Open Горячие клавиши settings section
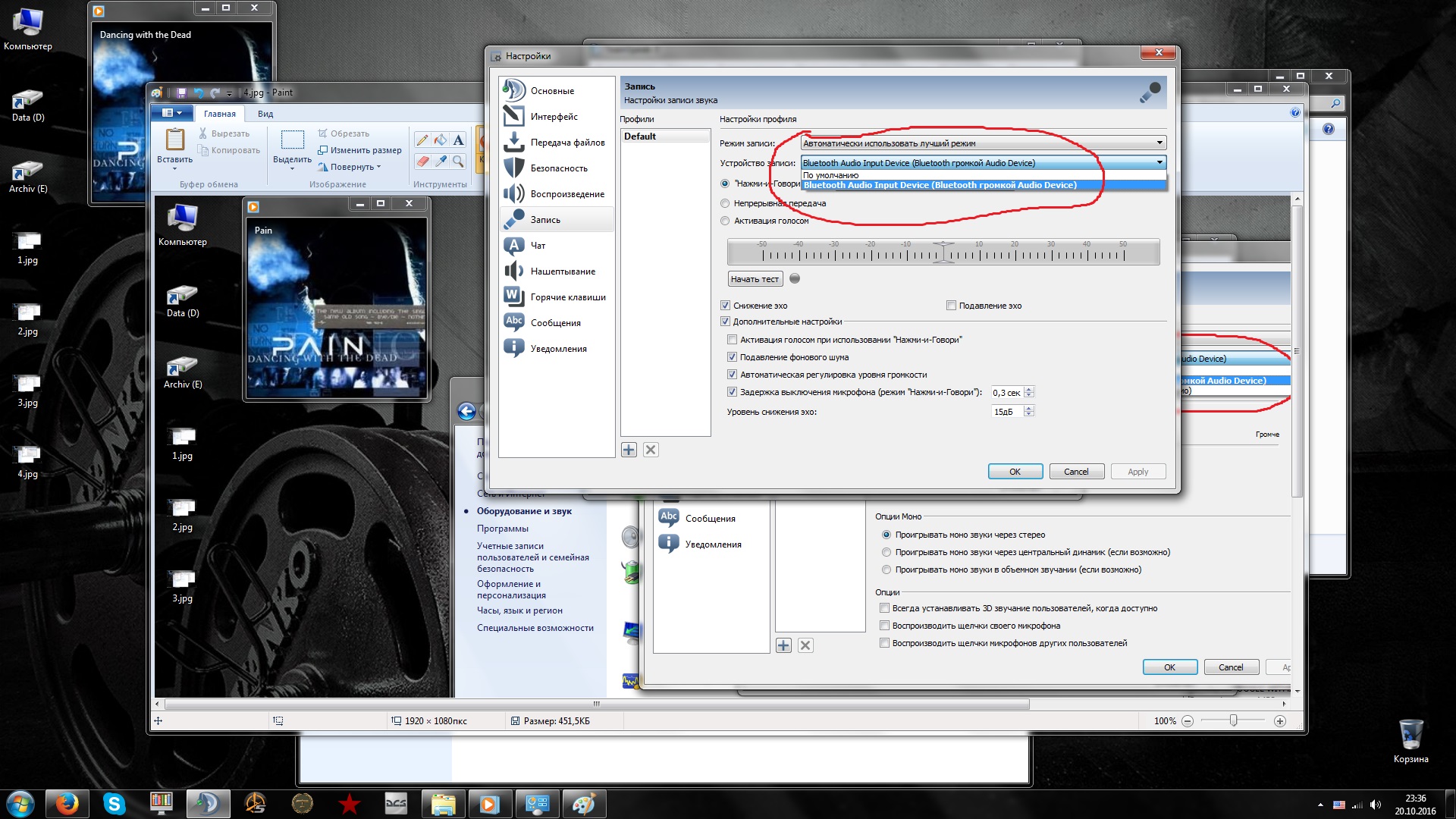1456x819 pixels. click(556, 297)
